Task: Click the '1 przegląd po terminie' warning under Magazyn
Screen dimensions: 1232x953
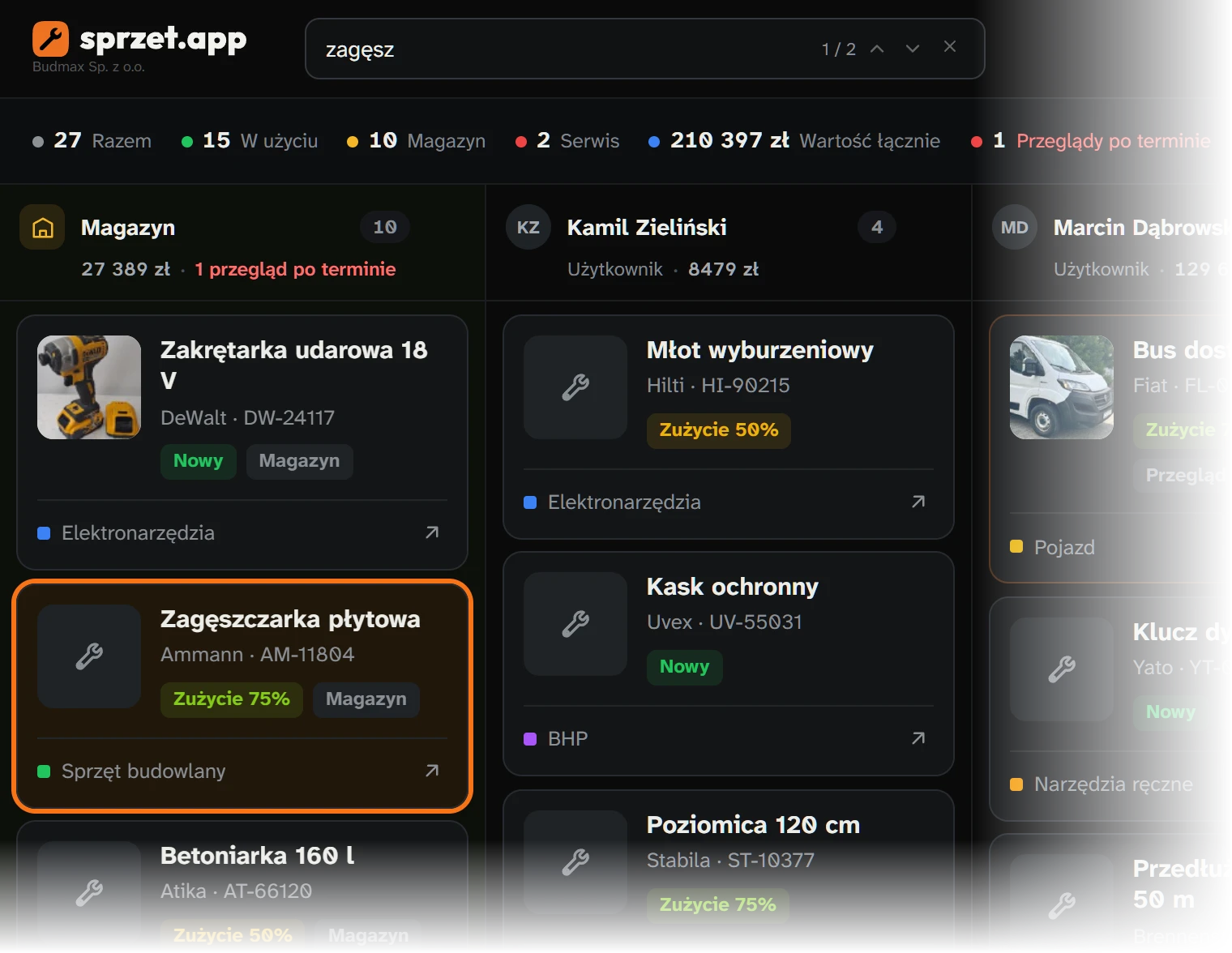Action: pyautogui.click(x=295, y=269)
